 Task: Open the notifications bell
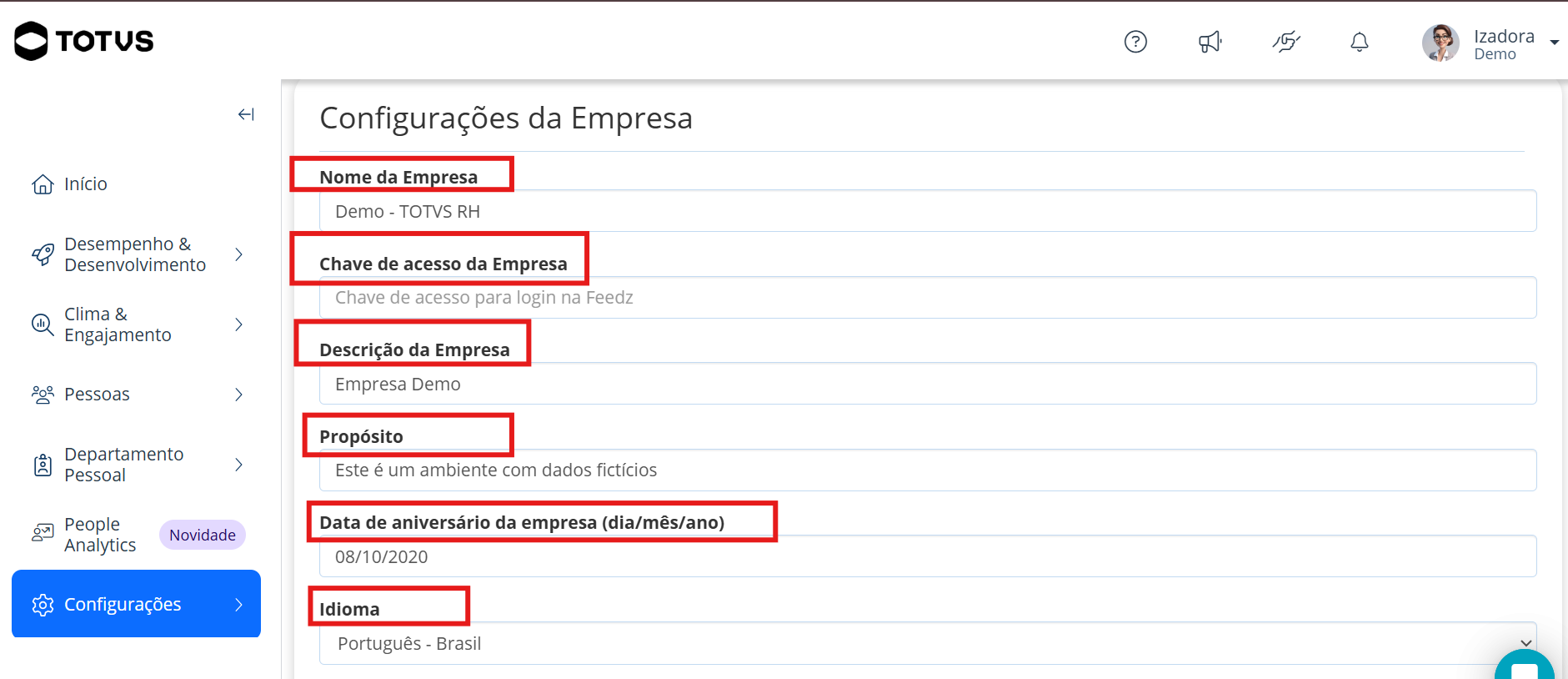[x=1360, y=42]
